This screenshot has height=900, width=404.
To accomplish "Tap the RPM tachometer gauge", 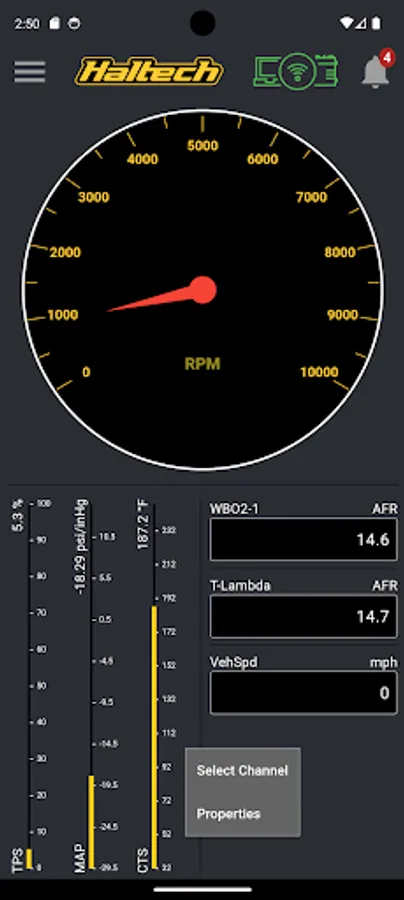I will coord(203,290).
